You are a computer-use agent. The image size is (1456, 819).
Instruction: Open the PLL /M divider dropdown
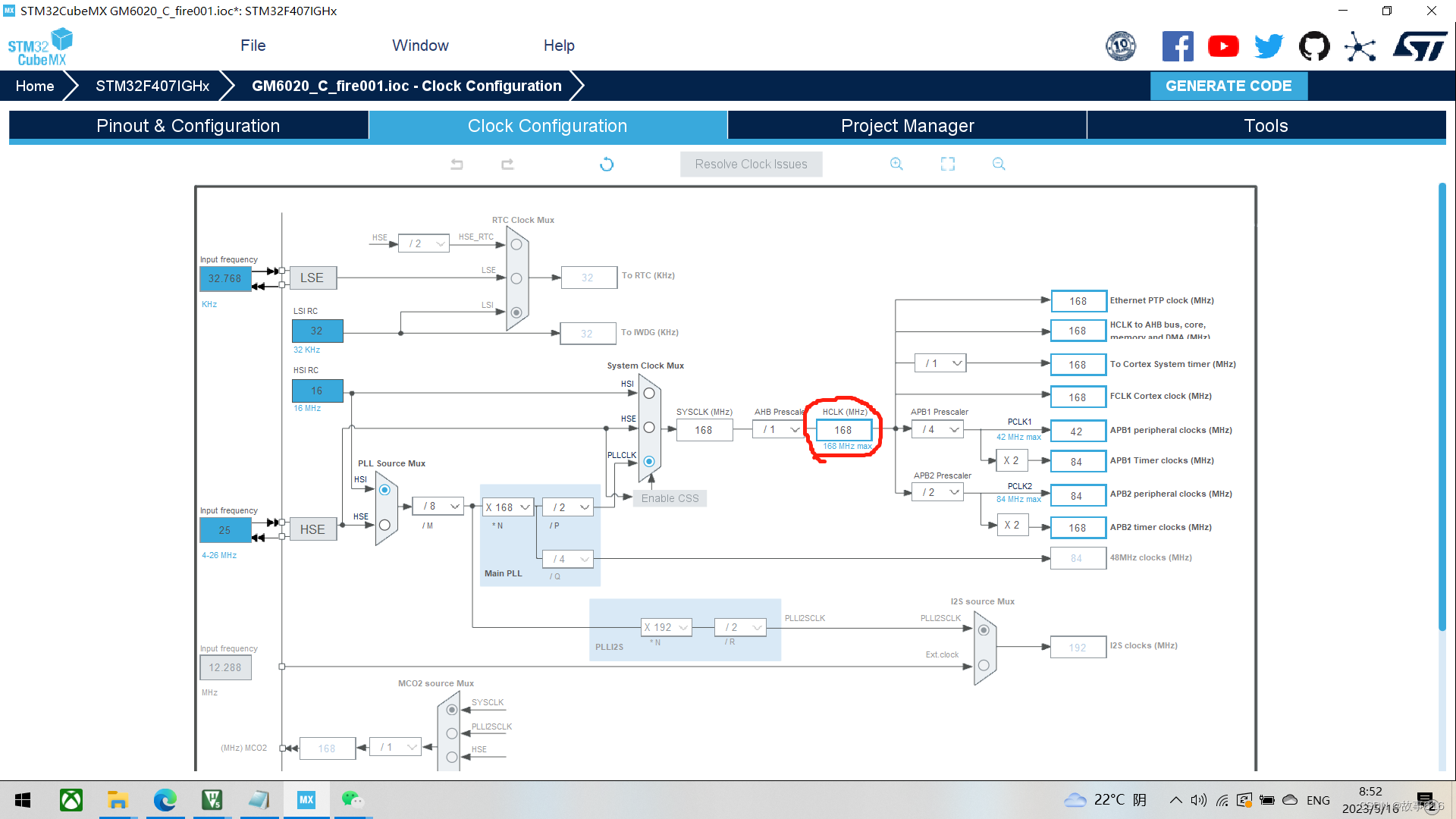click(x=438, y=506)
